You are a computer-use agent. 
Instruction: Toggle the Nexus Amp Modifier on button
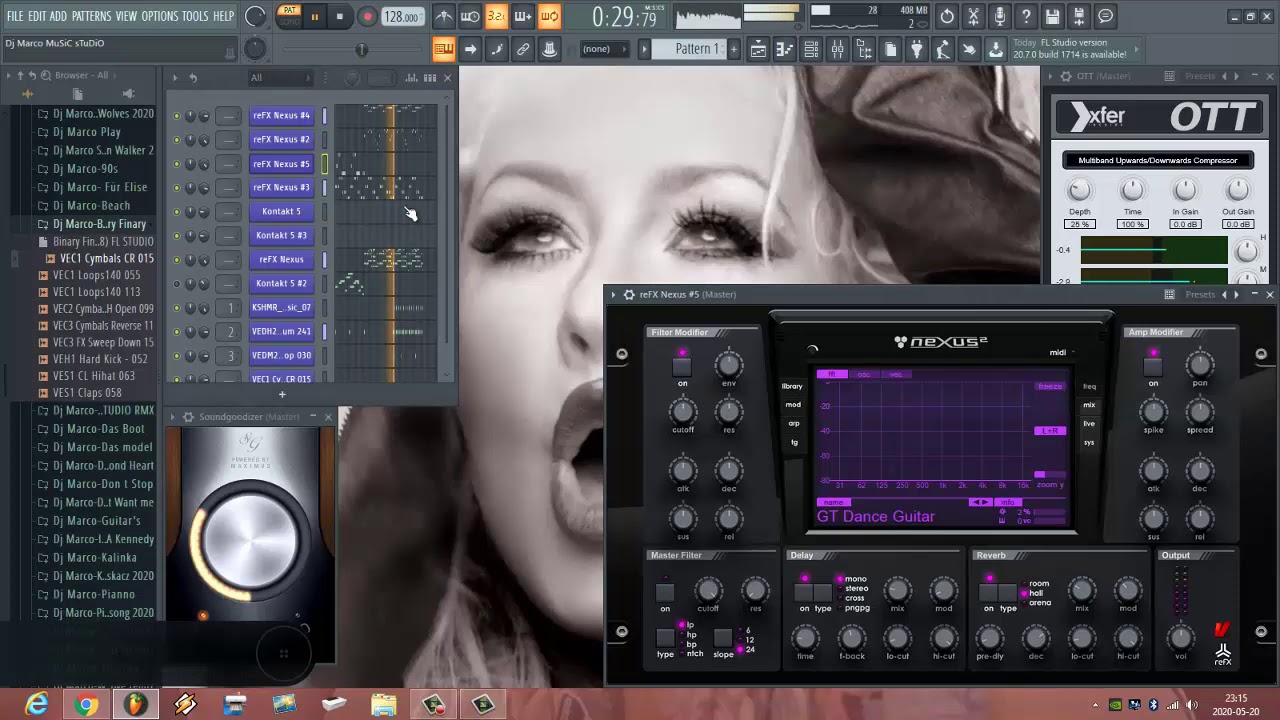click(1153, 367)
